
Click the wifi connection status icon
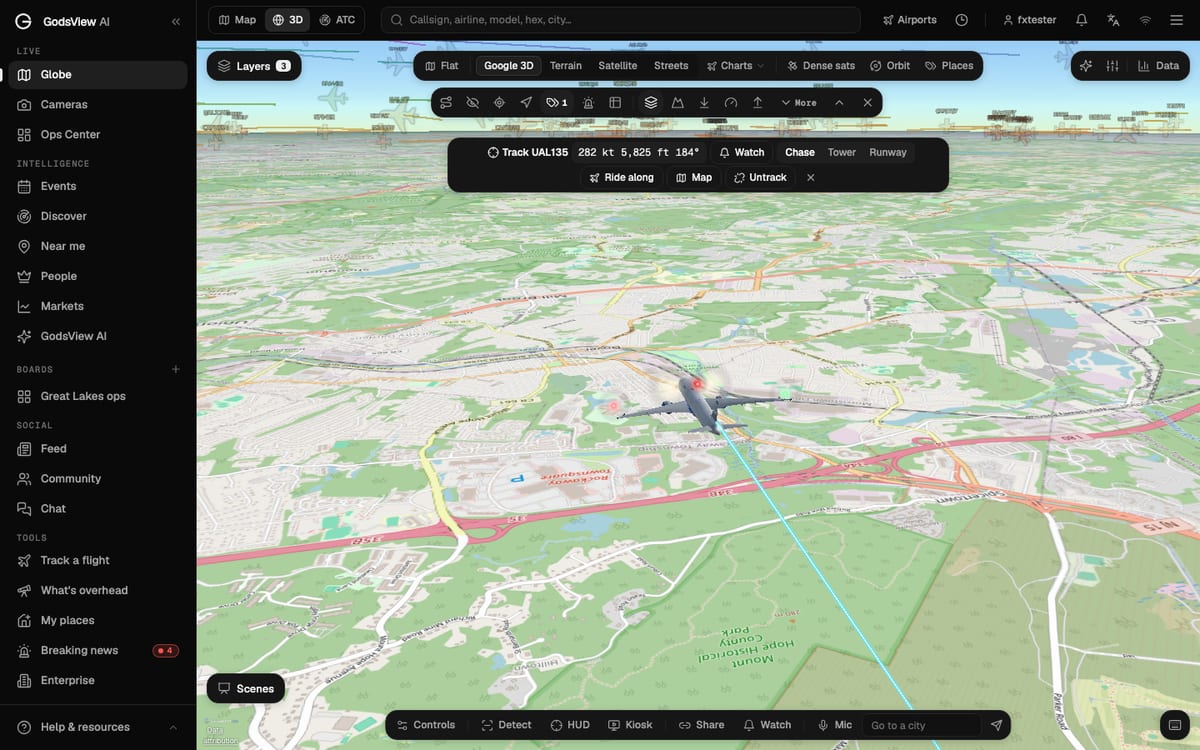pos(1145,20)
